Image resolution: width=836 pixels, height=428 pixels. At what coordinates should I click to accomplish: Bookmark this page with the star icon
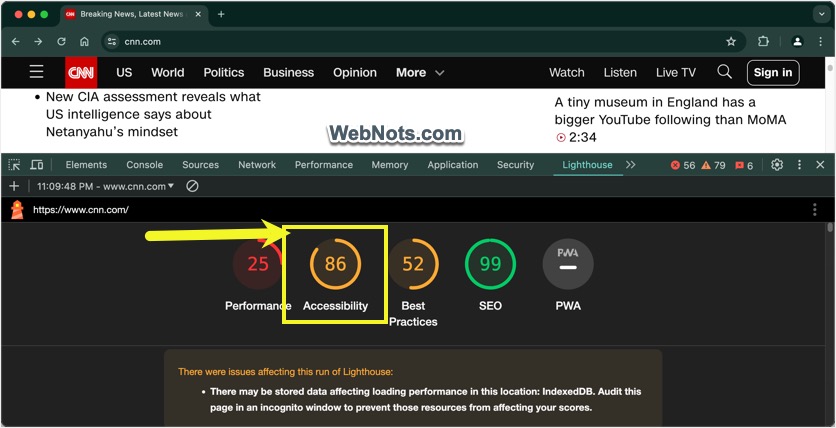click(731, 42)
